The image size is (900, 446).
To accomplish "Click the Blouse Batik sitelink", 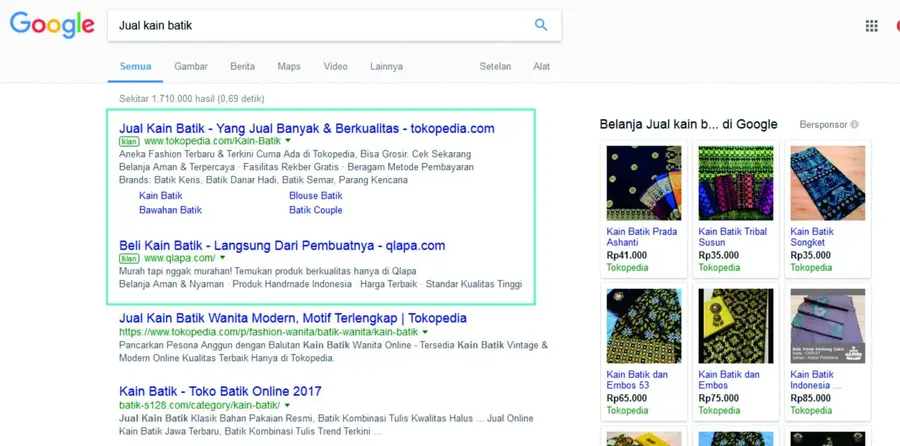I will (x=316, y=196).
